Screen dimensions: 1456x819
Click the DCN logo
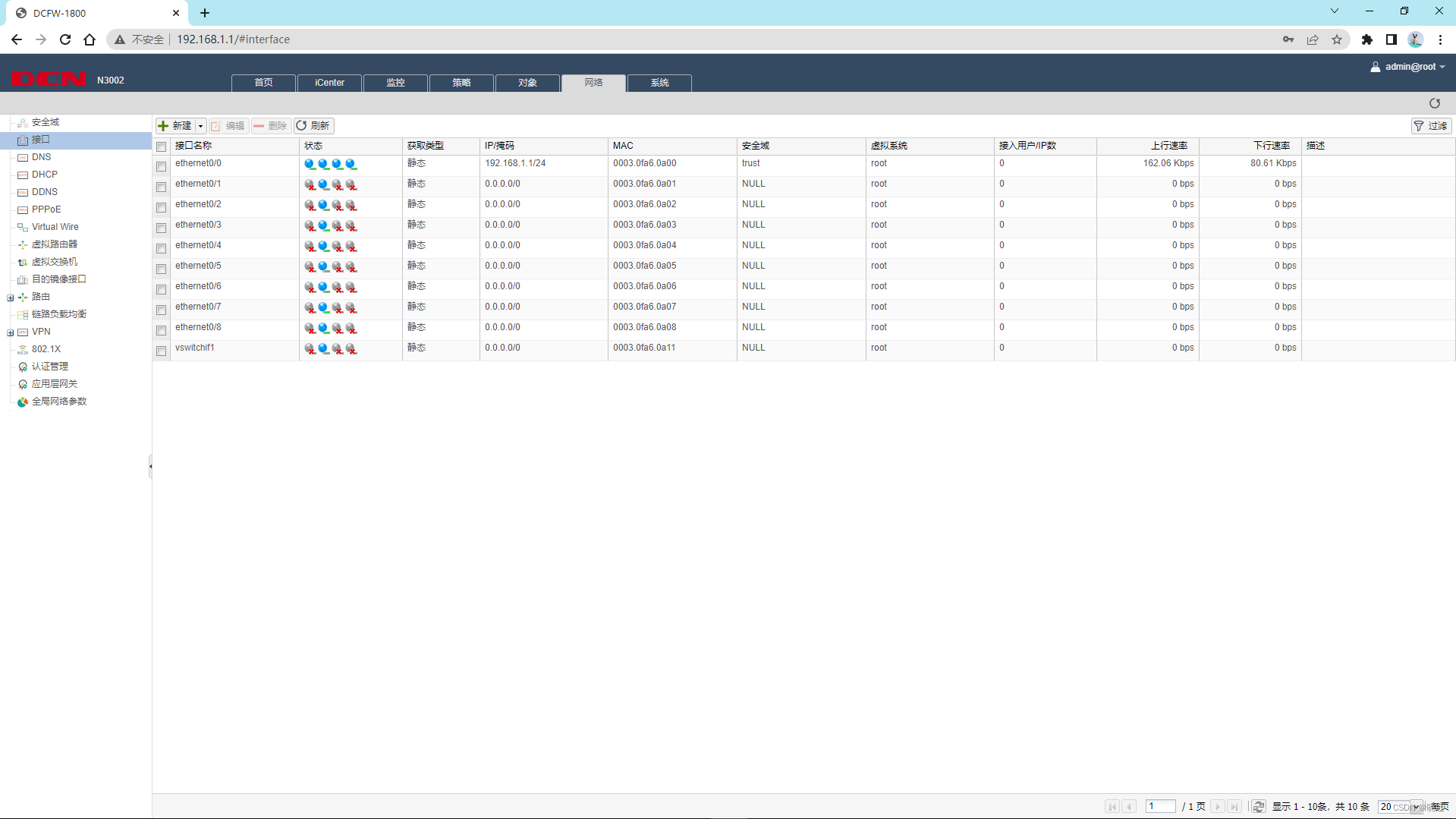tap(49, 79)
